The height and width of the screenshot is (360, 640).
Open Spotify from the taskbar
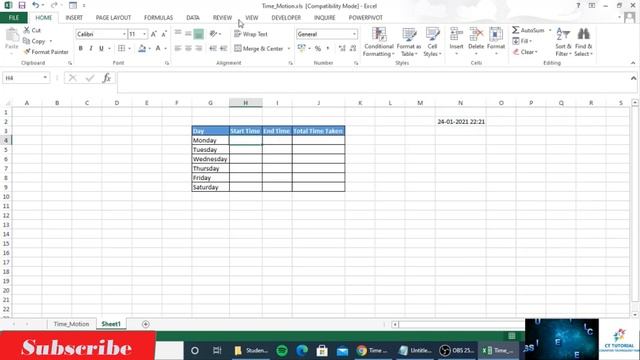pyautogui.click(x=282, y=350)
